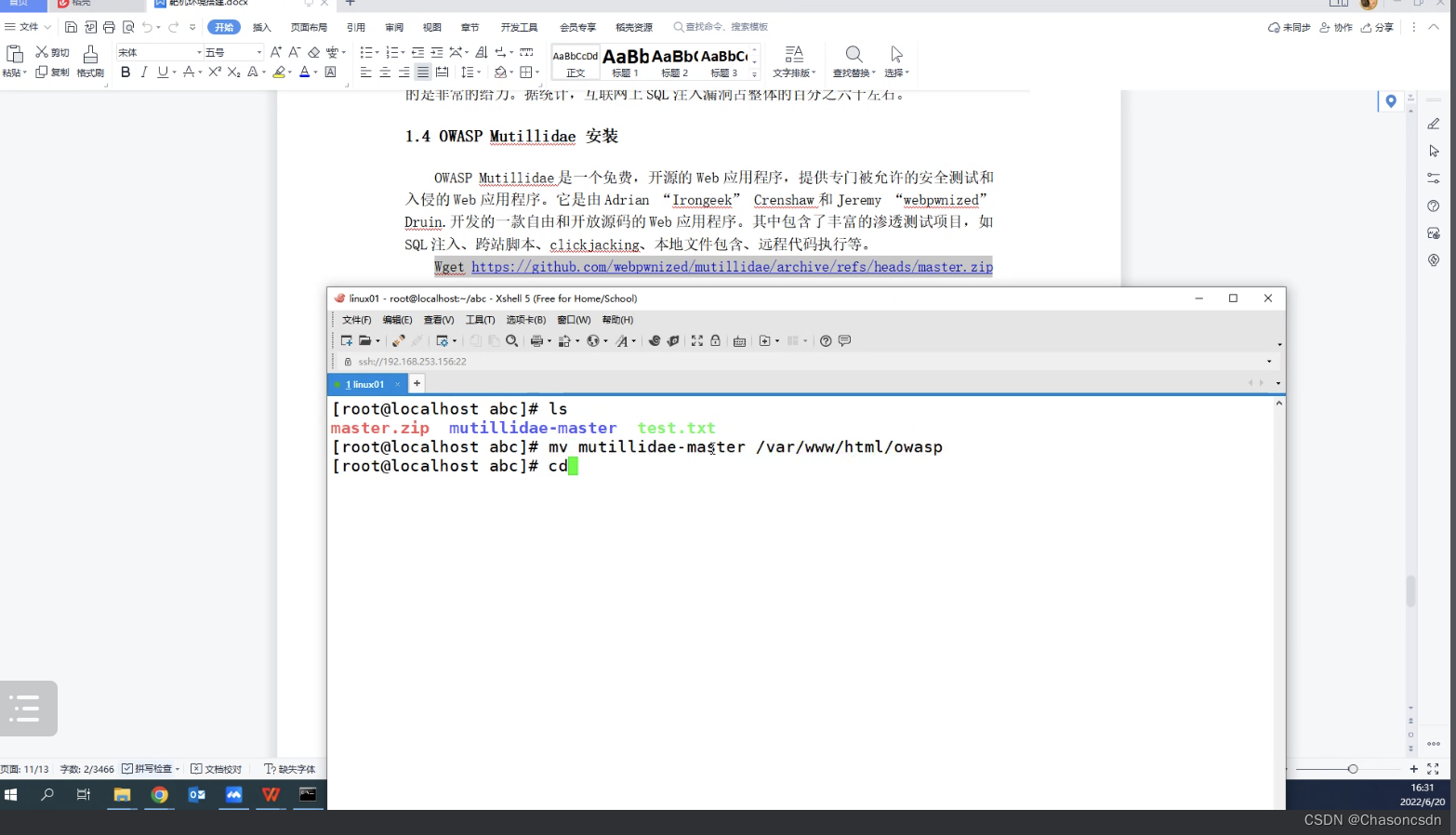Image resolution: width=1456 pixels, height=835 pixels.
Task: Click the WPS print icon
Action: click(x=109, y=27)
